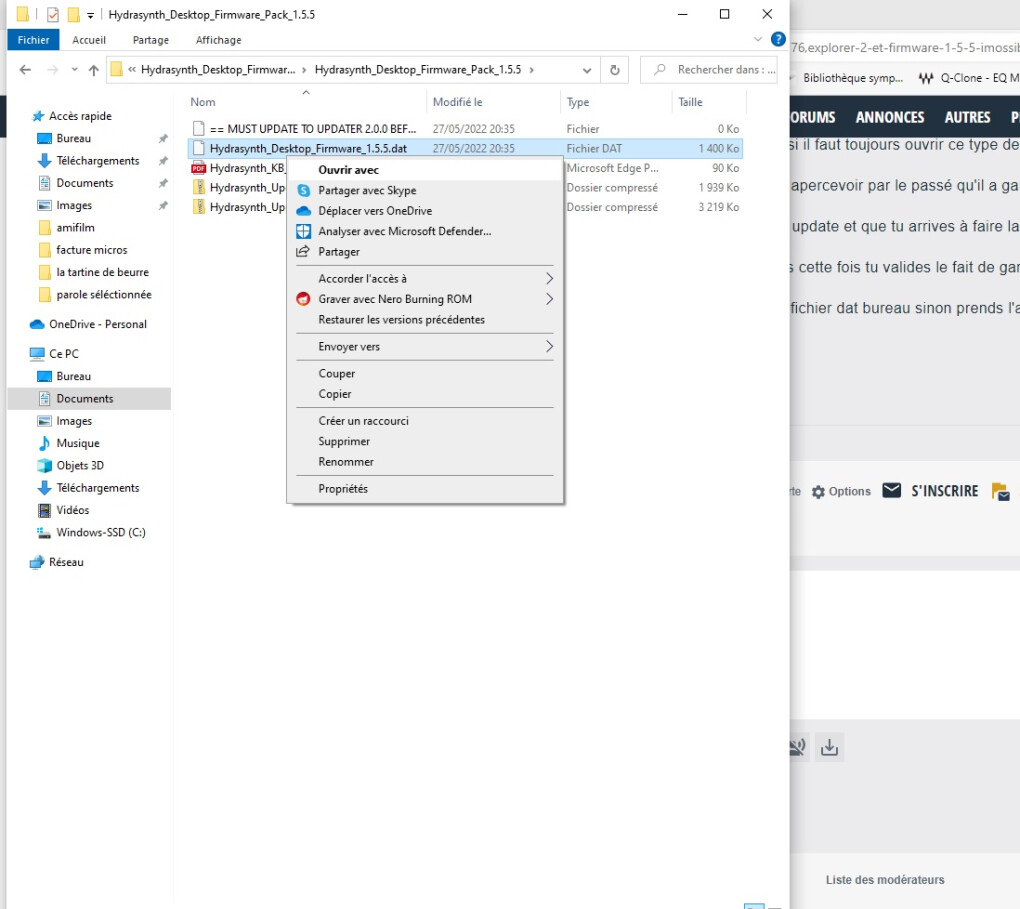Click the Microsoft Defender shield icon
This screenshot has width=1020, height=909.
tap(303, 231)
